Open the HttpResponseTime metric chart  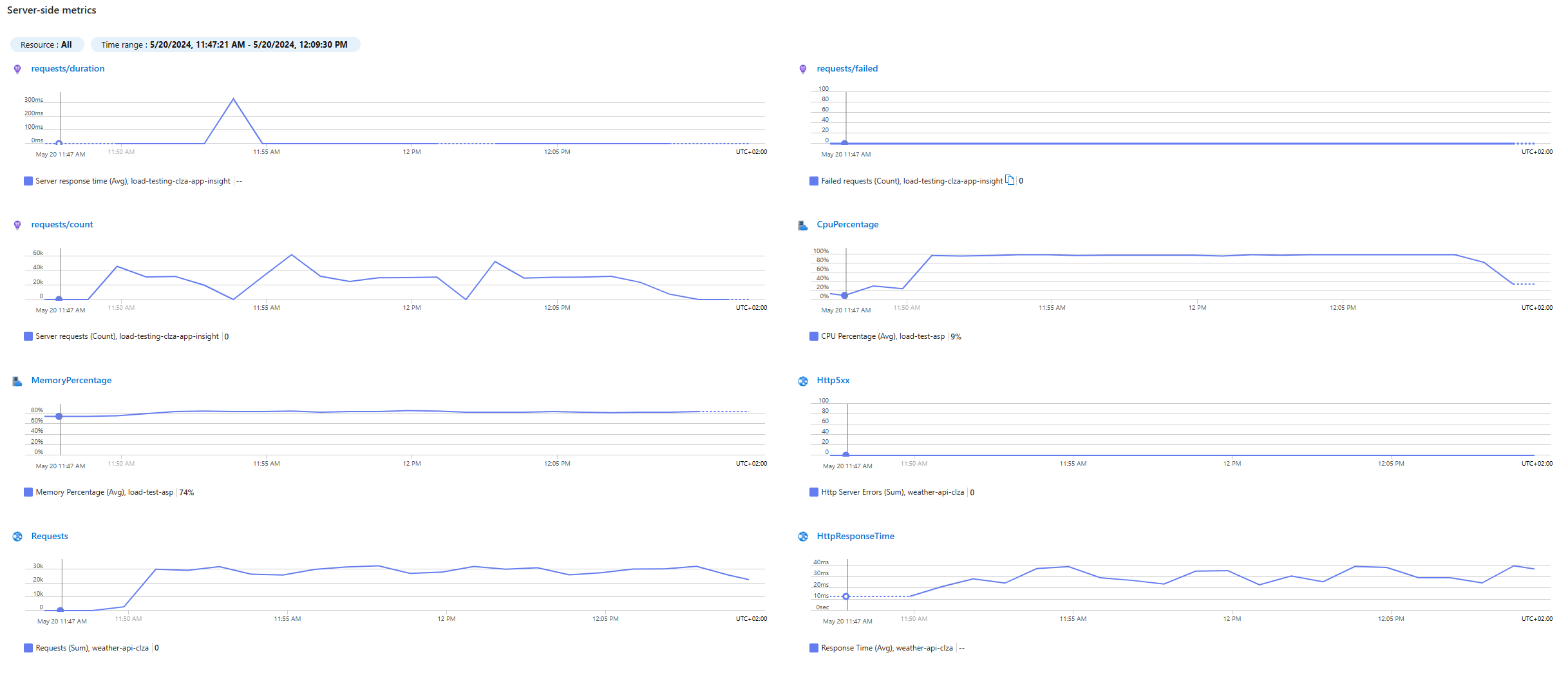tap(855, 536)
